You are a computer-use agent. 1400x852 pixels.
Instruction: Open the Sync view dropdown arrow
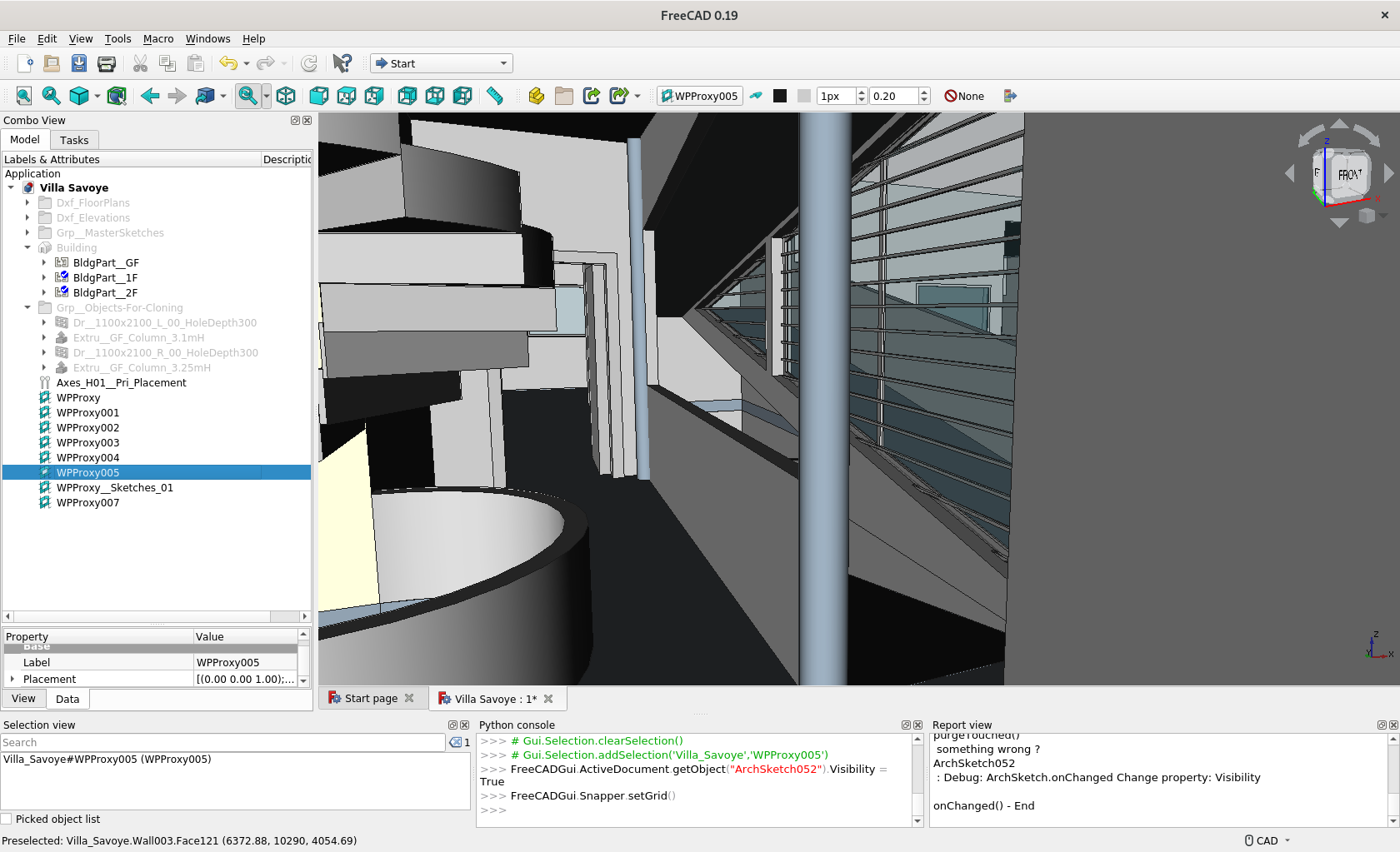(267, 96)
